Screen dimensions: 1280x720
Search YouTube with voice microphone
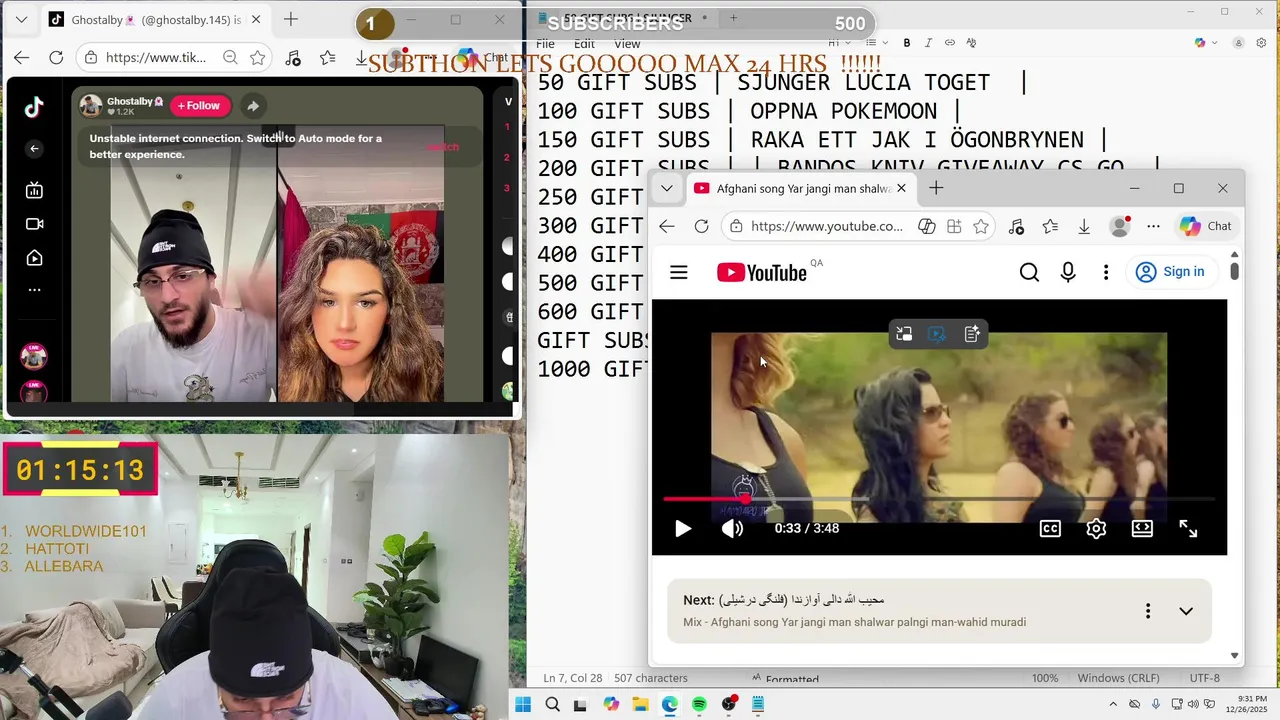point(1068,272)
